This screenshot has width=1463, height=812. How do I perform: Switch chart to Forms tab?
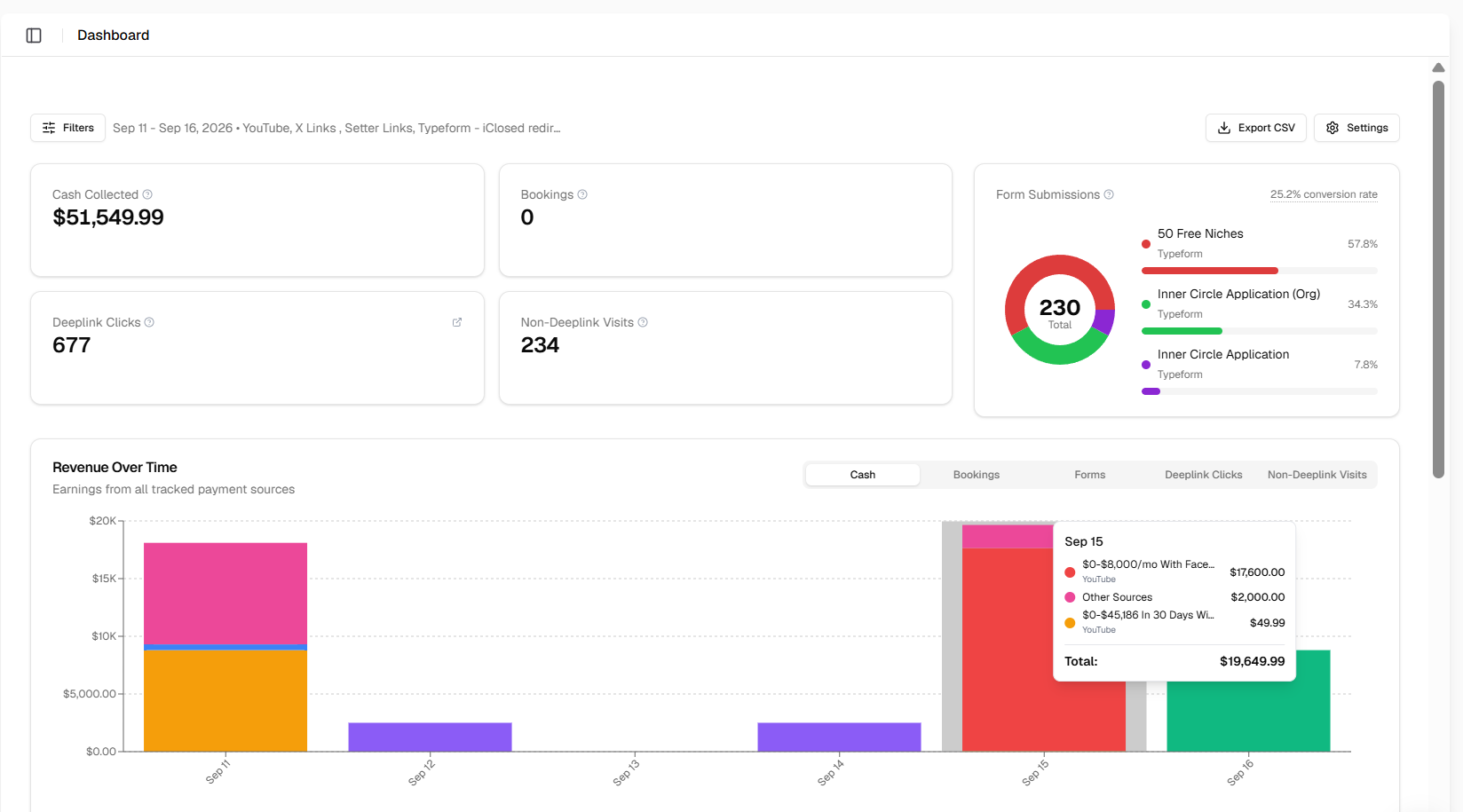point(1090,475)
